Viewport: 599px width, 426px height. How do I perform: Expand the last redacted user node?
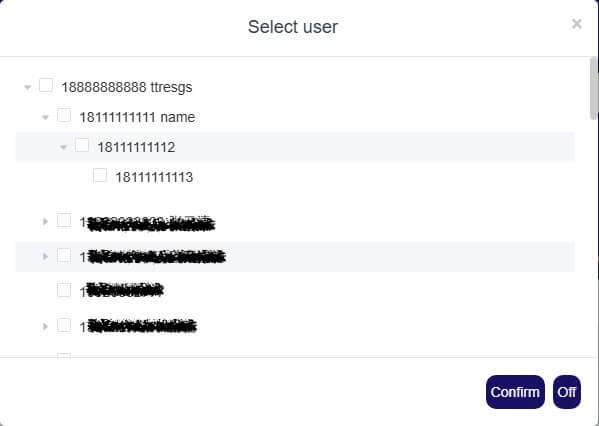[x=45, y=326]
